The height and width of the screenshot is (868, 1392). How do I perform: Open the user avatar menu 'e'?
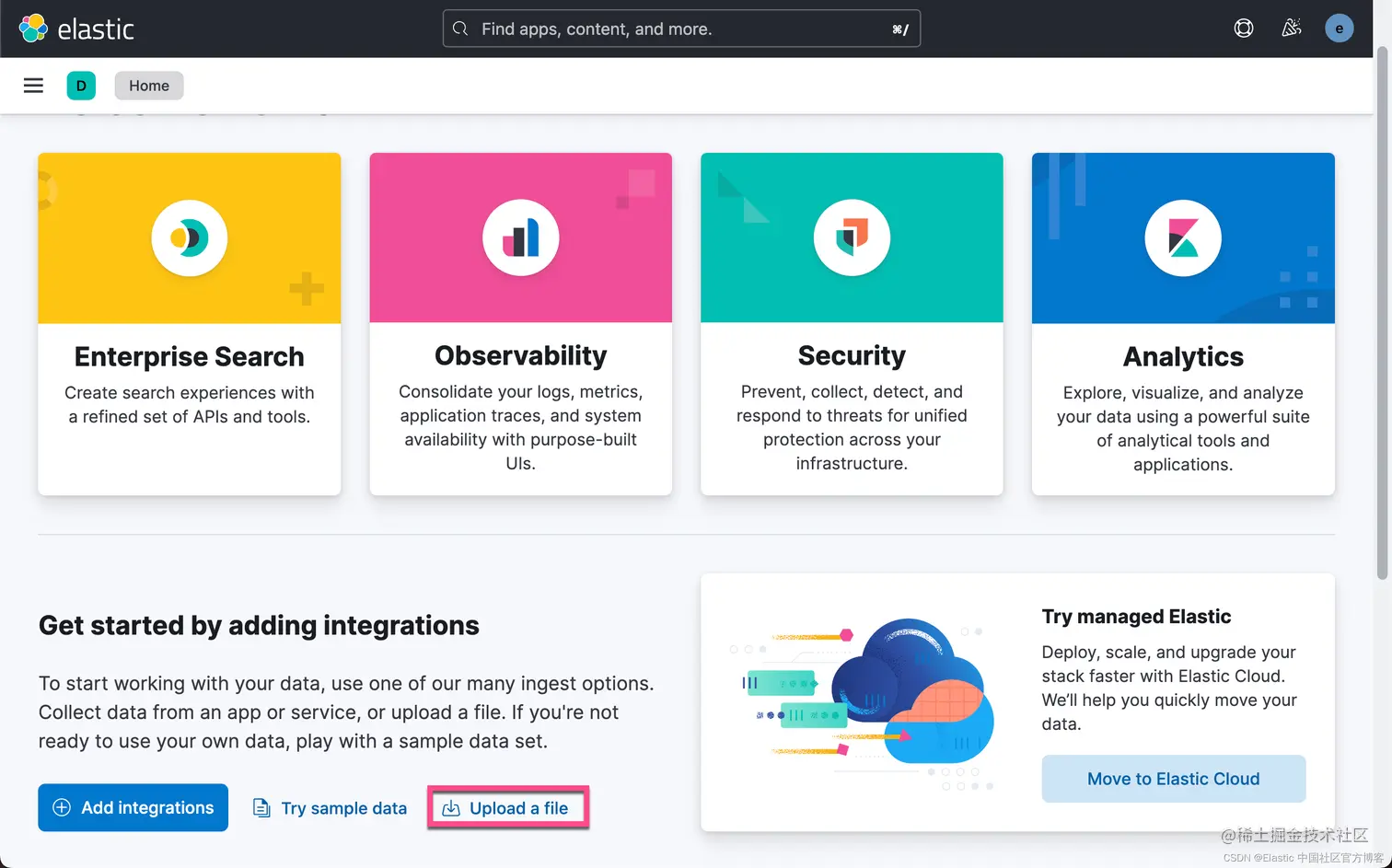pyautogui.click(x=1339, y=29)
